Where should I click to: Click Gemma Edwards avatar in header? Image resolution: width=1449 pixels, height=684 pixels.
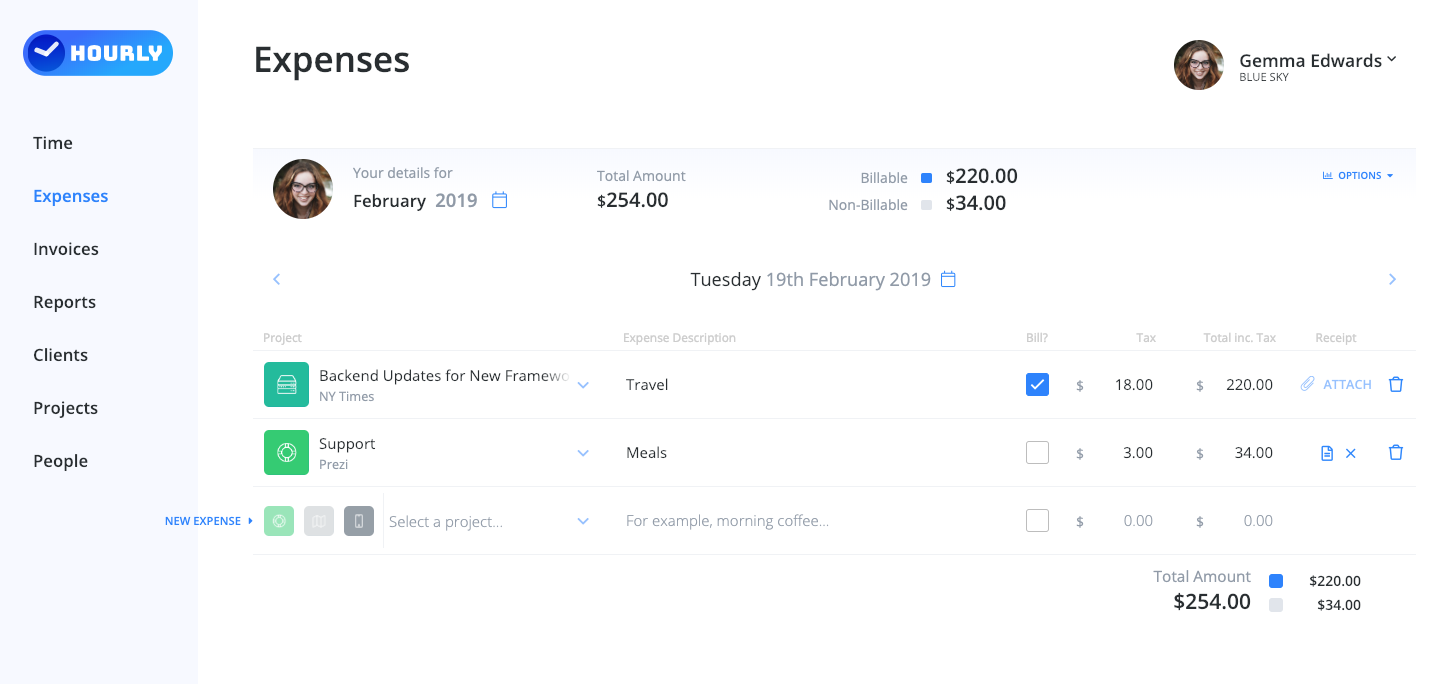[1199, 65]
